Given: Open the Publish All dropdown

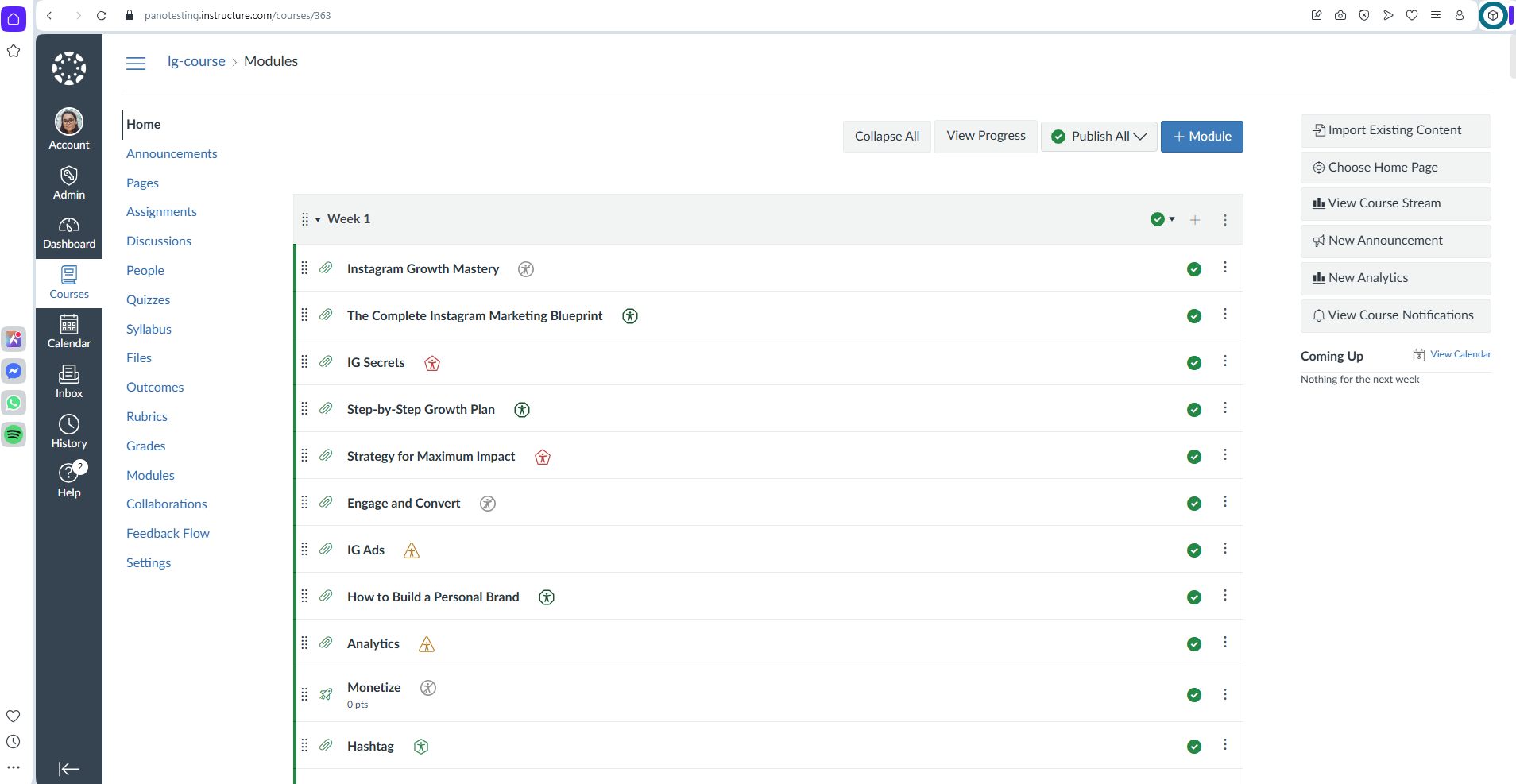Looking at the screenshot, I should click(1100, 137).
